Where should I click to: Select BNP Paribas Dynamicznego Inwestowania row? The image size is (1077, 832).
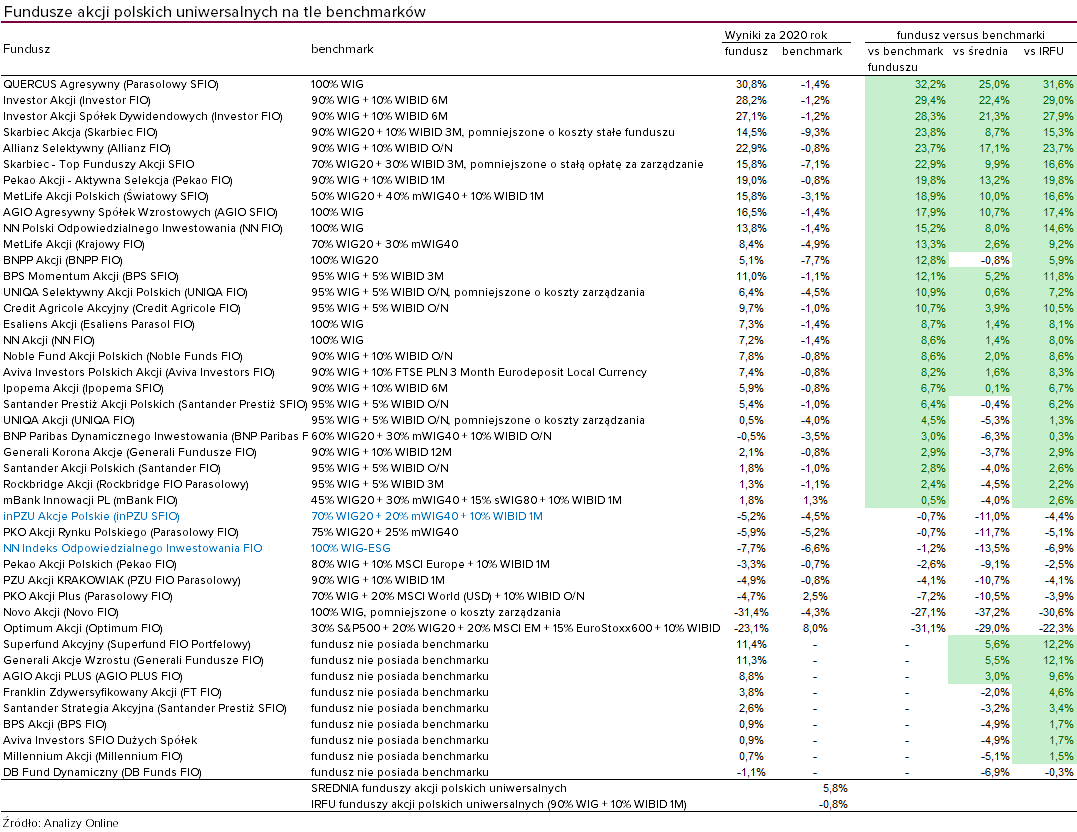[155, 436]
